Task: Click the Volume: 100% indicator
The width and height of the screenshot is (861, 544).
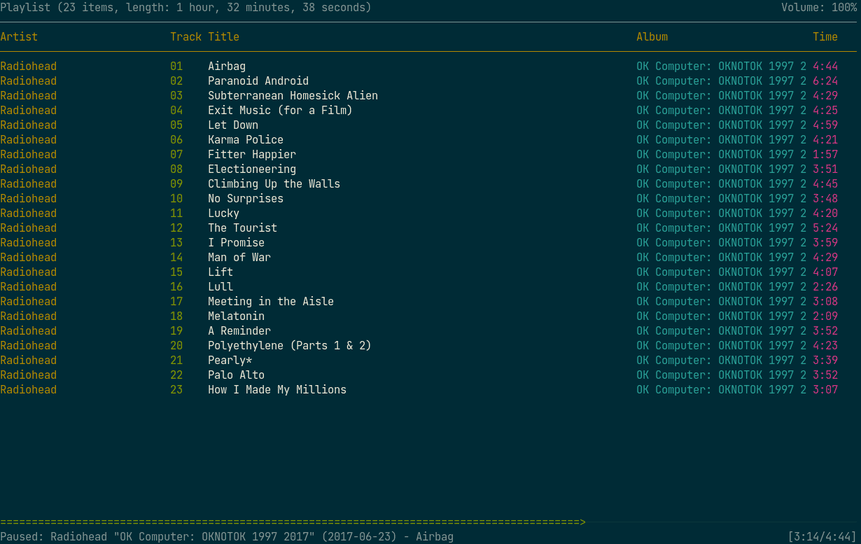Action: tap(819, 8)
